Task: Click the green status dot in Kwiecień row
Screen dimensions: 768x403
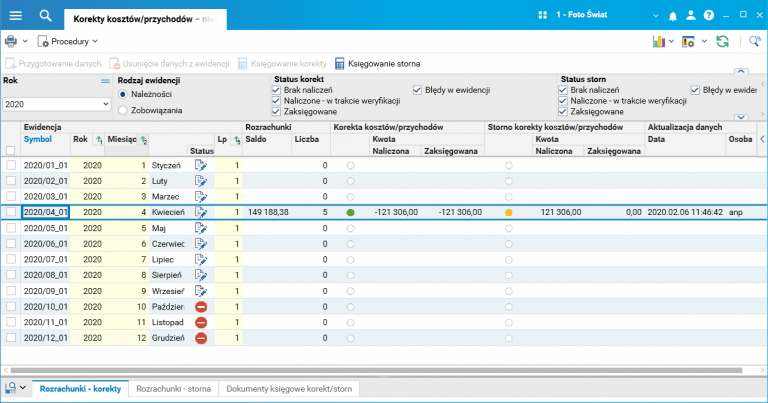Action: pyautogui.click(x=351, y=212)
